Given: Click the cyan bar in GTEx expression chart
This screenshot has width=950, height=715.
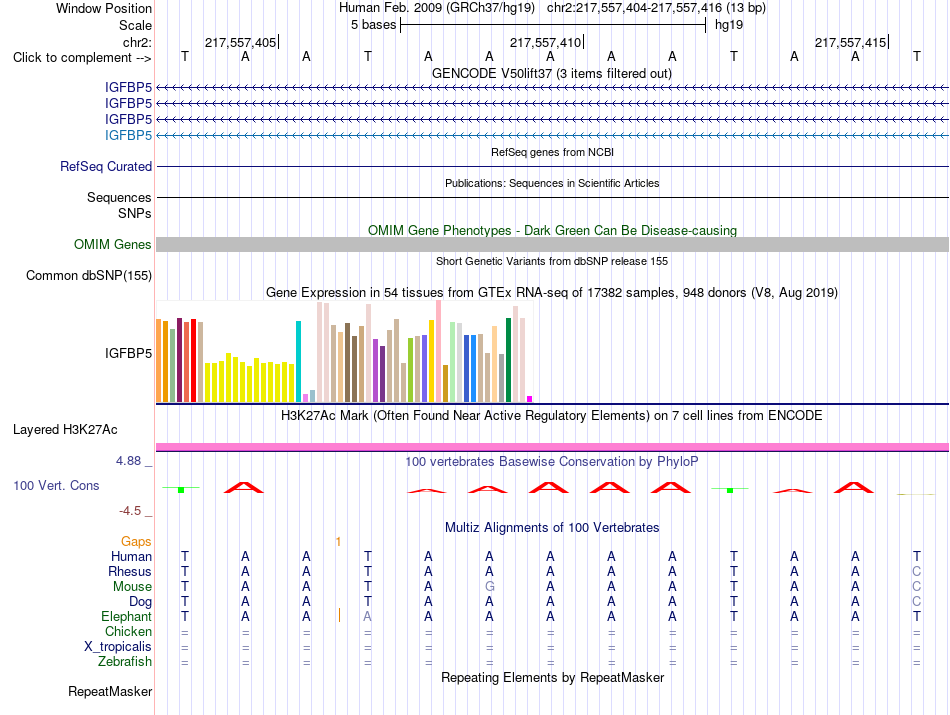Looking at the screenshot, I should click(x=298, y=362).
